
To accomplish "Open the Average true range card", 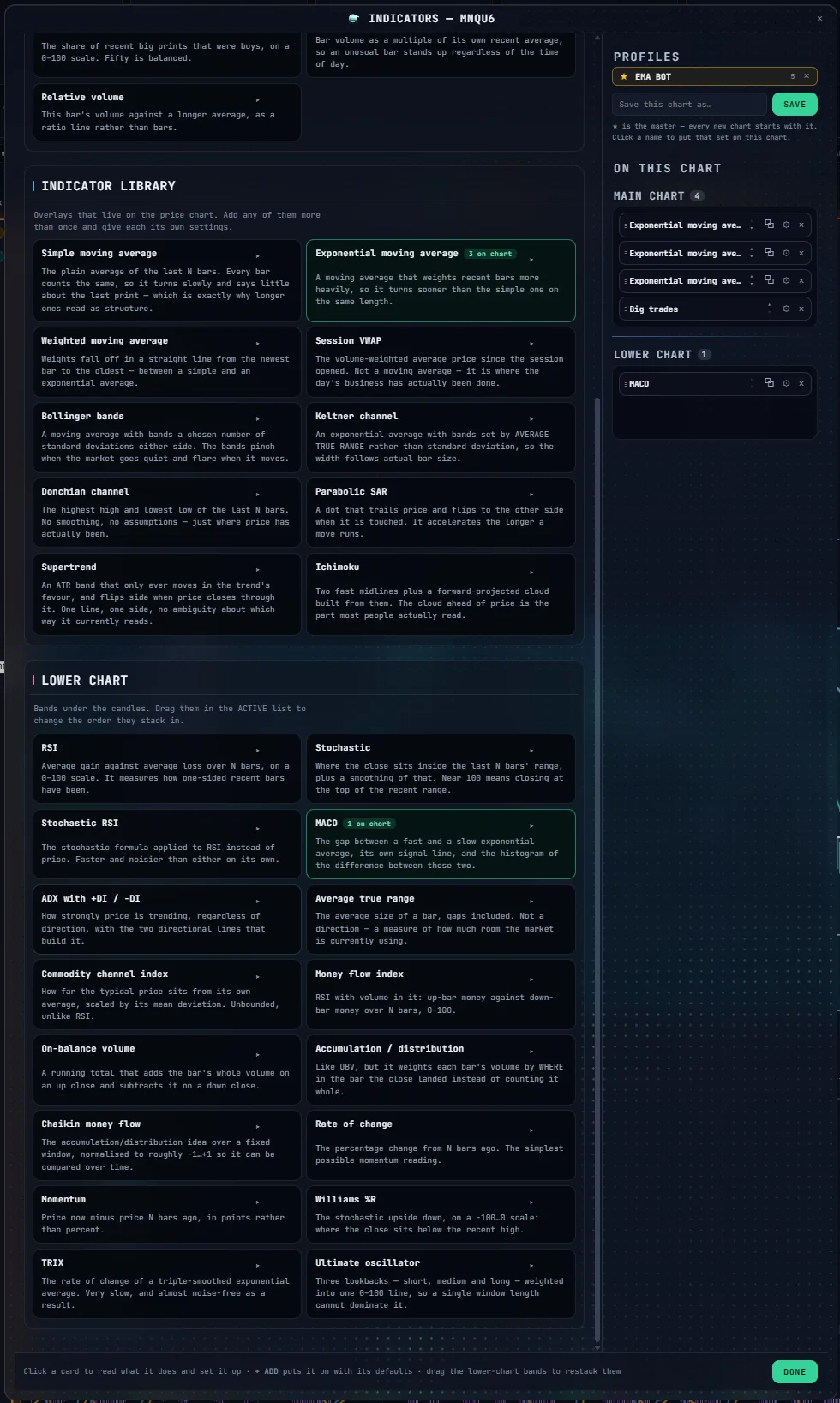I will click(441, 920).
